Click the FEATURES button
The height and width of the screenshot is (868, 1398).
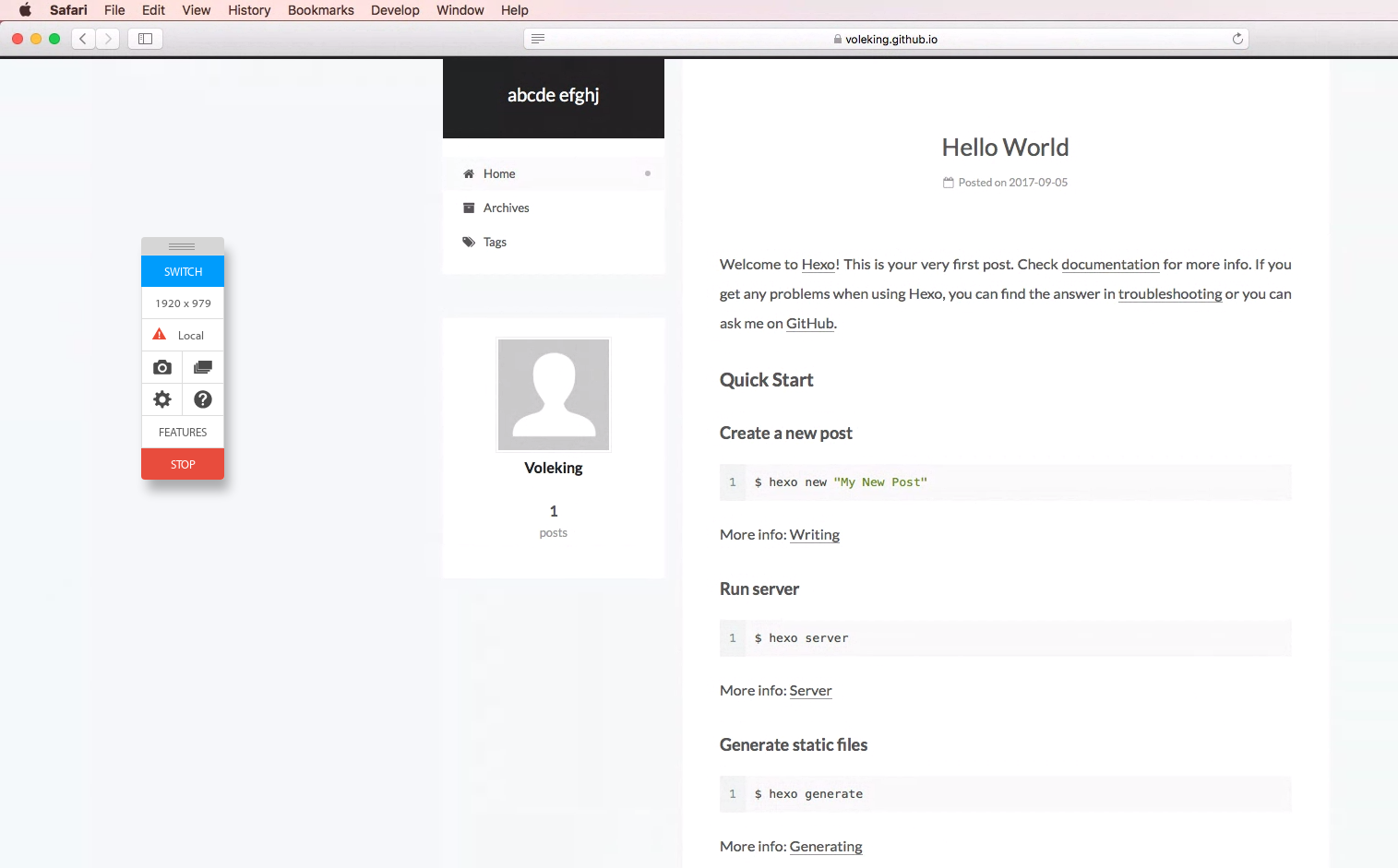[x=183, y=433]
